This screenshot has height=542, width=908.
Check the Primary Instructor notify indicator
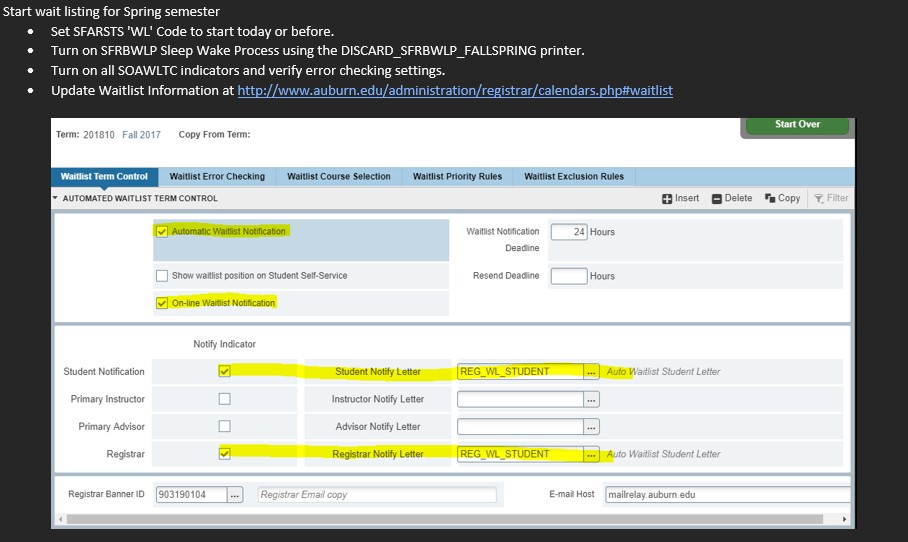224,399
